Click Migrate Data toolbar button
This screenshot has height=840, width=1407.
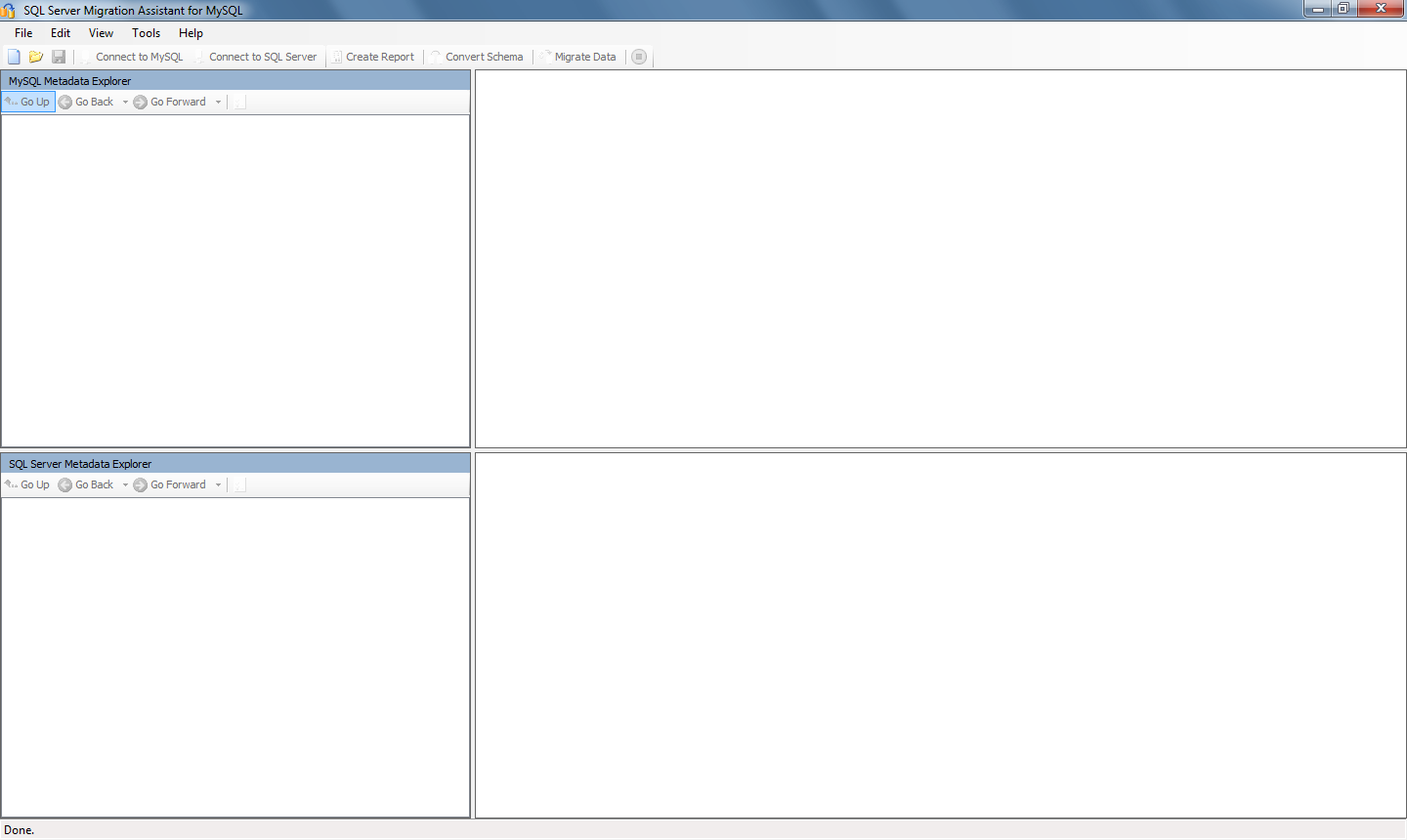tap(578, 57)
